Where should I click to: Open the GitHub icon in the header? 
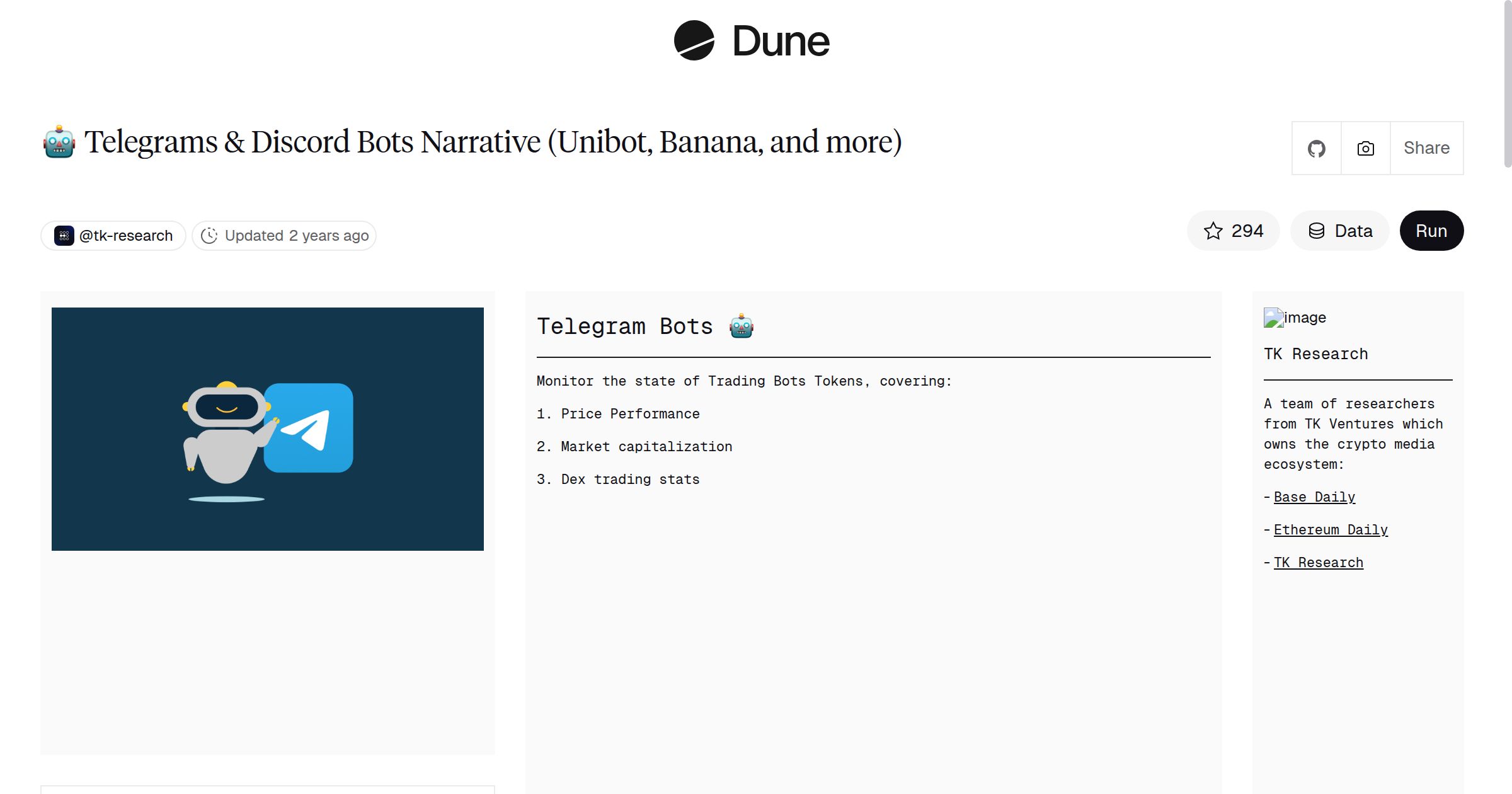[1316, 147]
